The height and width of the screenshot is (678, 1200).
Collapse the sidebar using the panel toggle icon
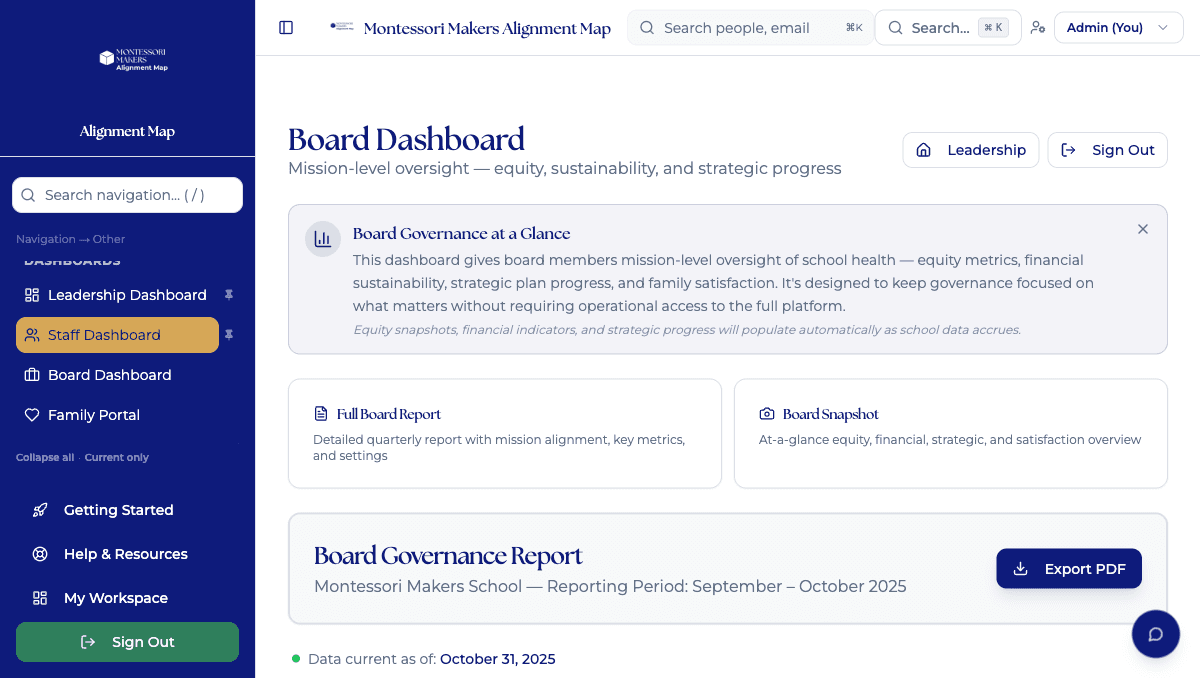(x=286, y=28)
